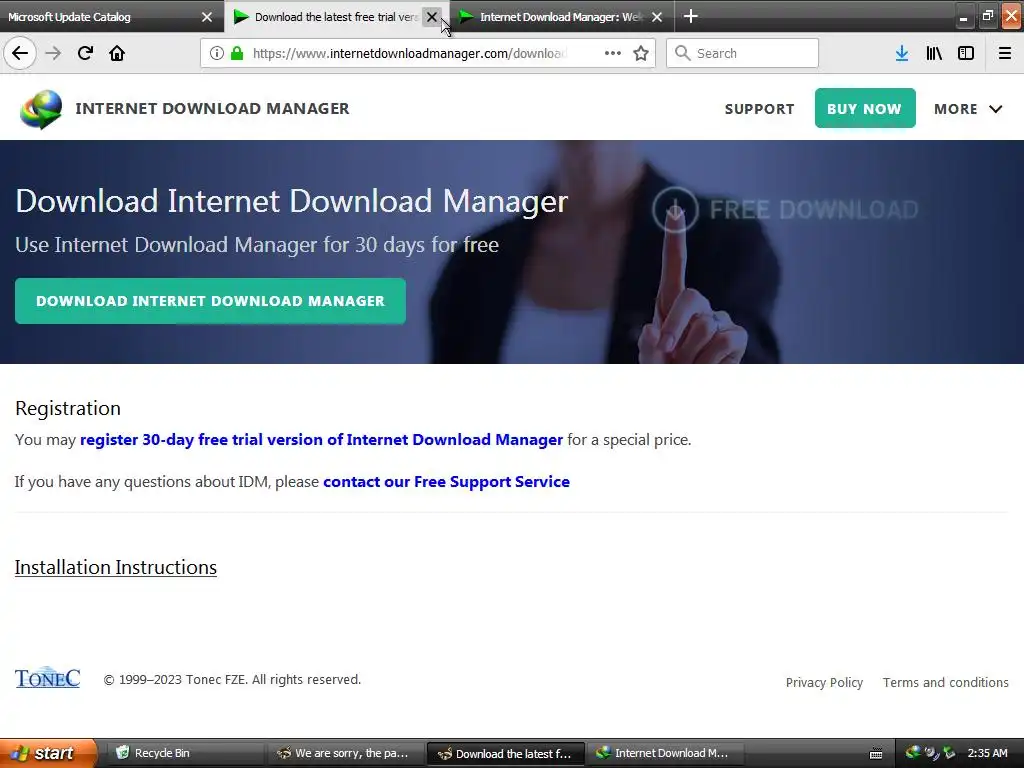Open Firefox hamburger menu
This screenshot has width=1024, height=768.
[x=1005, y=54]
